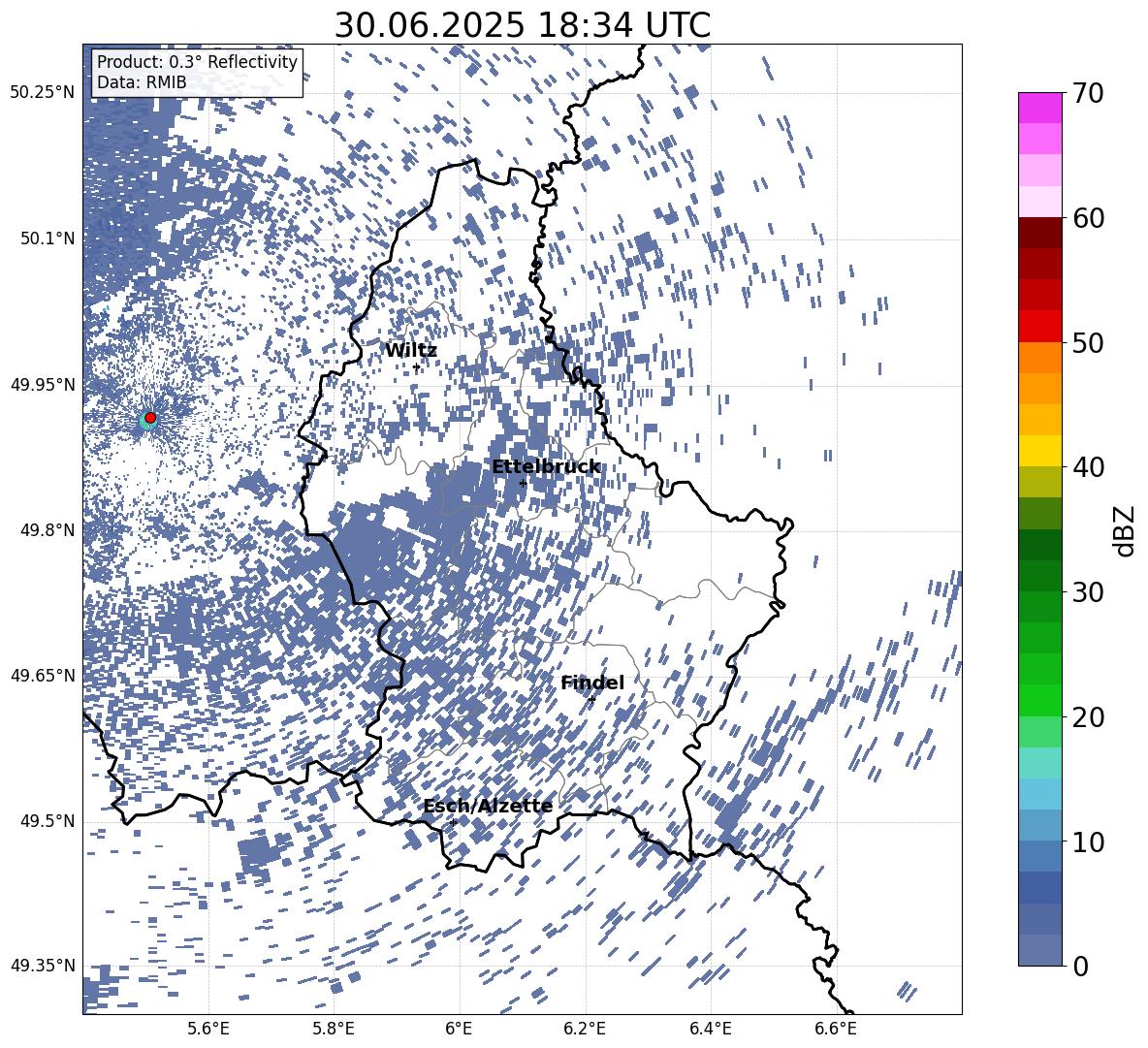Click the 49.35°N latitude label

43,966
